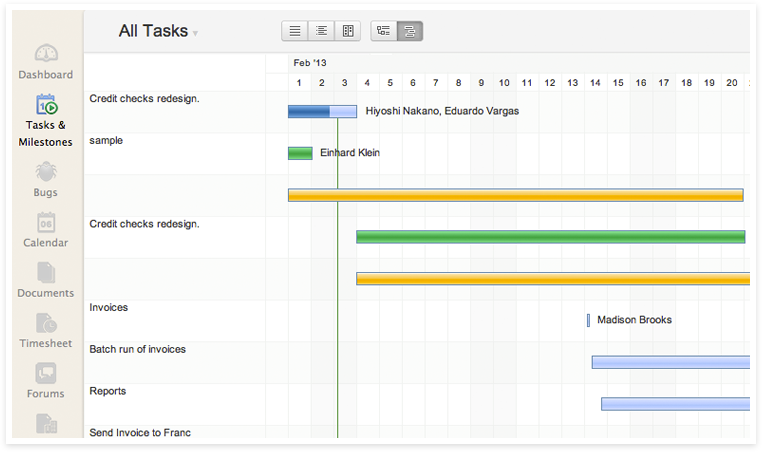Visit the Forums section

tap(46, 381)
